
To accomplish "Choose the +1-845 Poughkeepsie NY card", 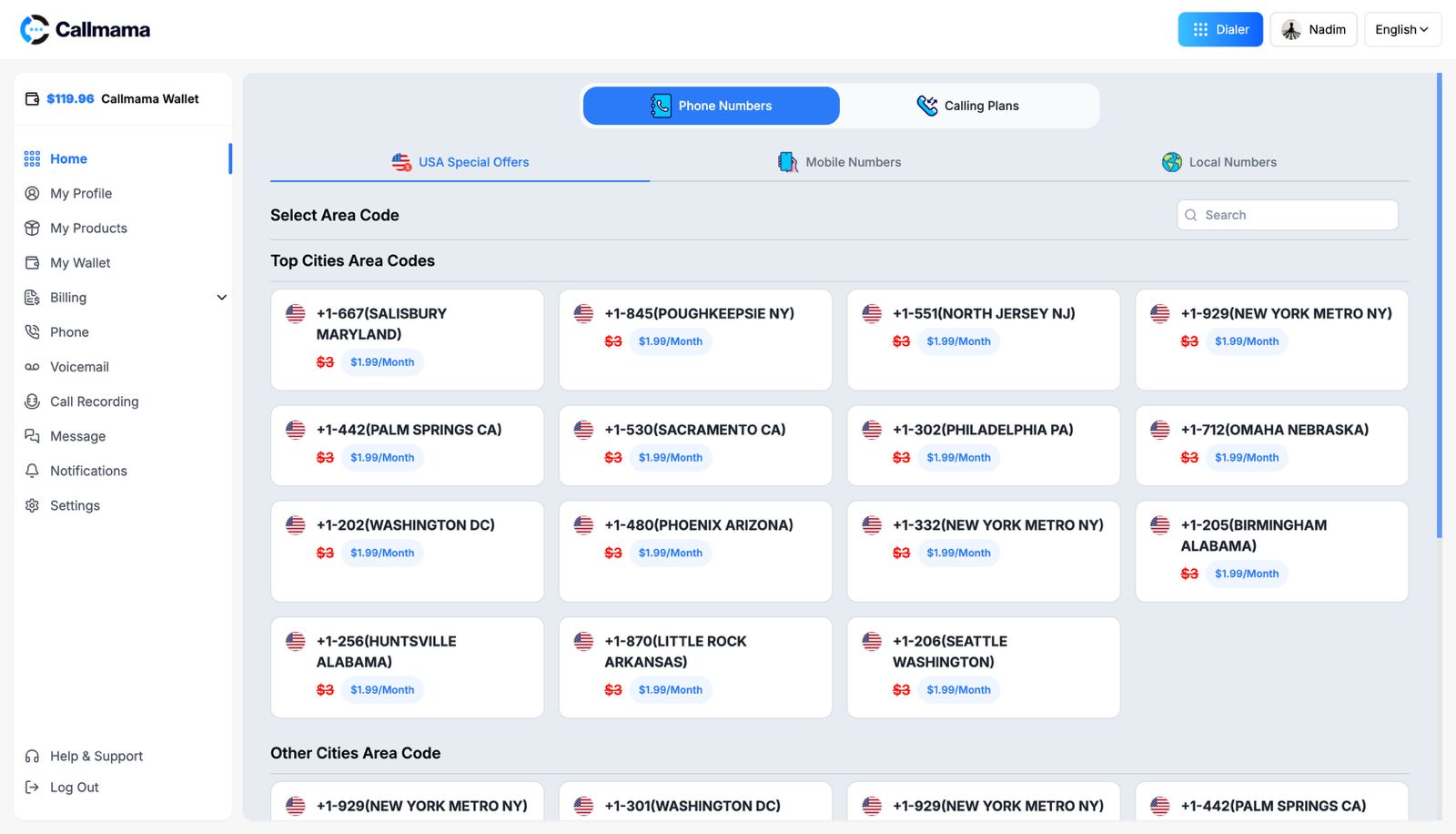I will click(695, 340).
